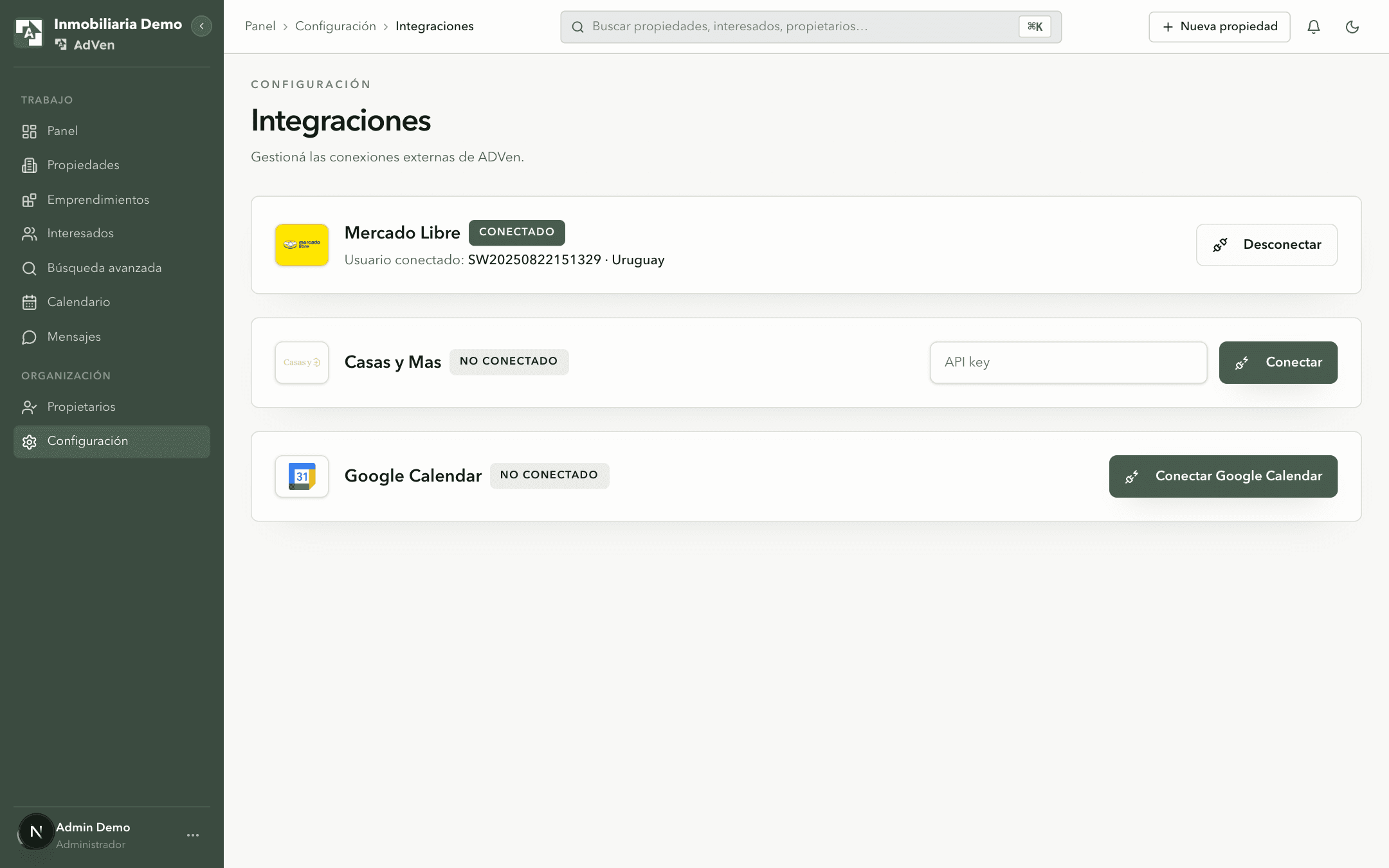
Task: Click the Casas y Mas logo
Action: [302, 363]
